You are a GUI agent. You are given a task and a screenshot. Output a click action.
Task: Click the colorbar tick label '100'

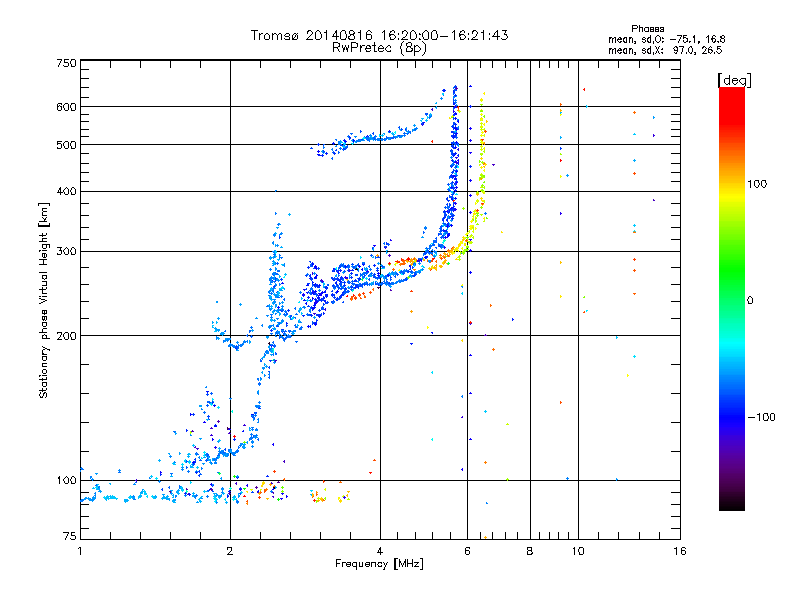pos(757,184)
